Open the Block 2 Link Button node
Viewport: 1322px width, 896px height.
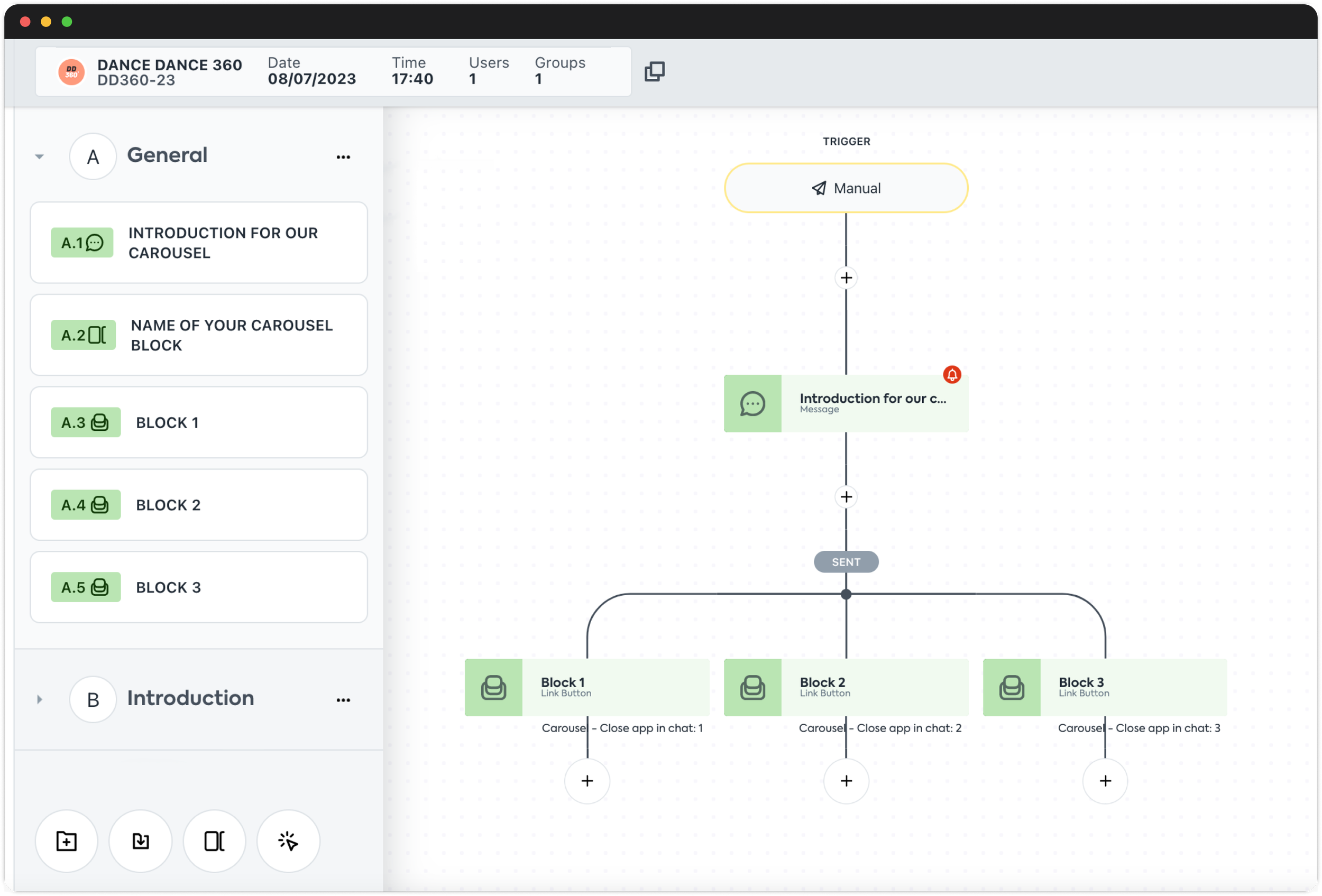[847, 688]
